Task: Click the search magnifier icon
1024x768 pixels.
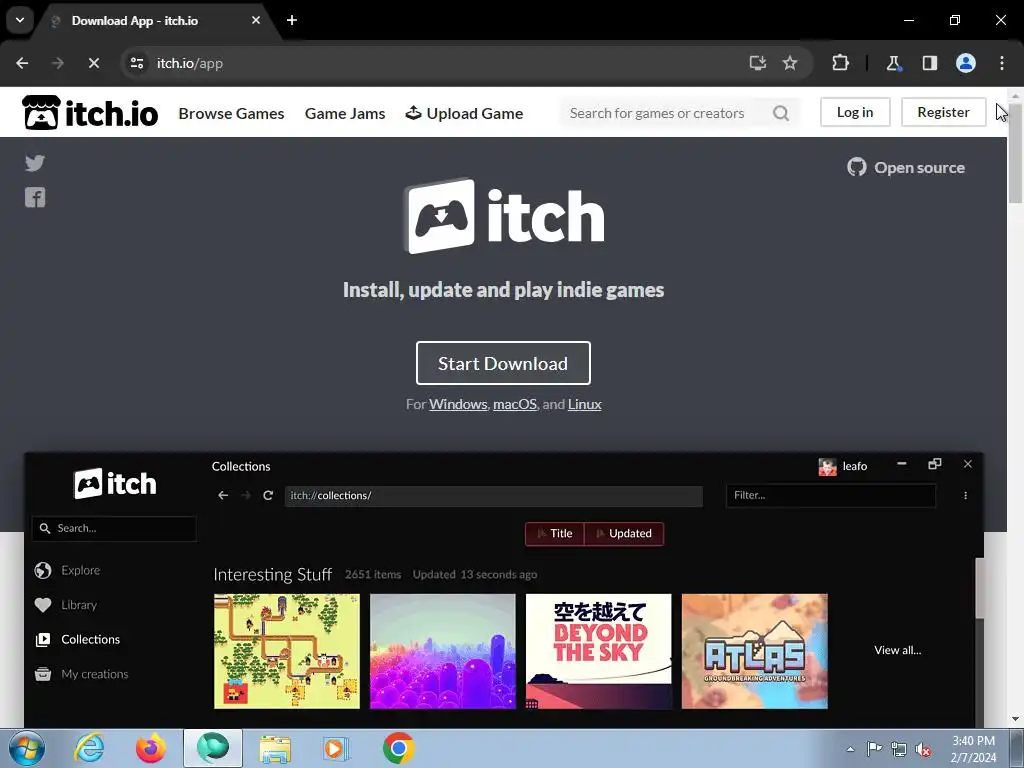Action: [781, 113]
